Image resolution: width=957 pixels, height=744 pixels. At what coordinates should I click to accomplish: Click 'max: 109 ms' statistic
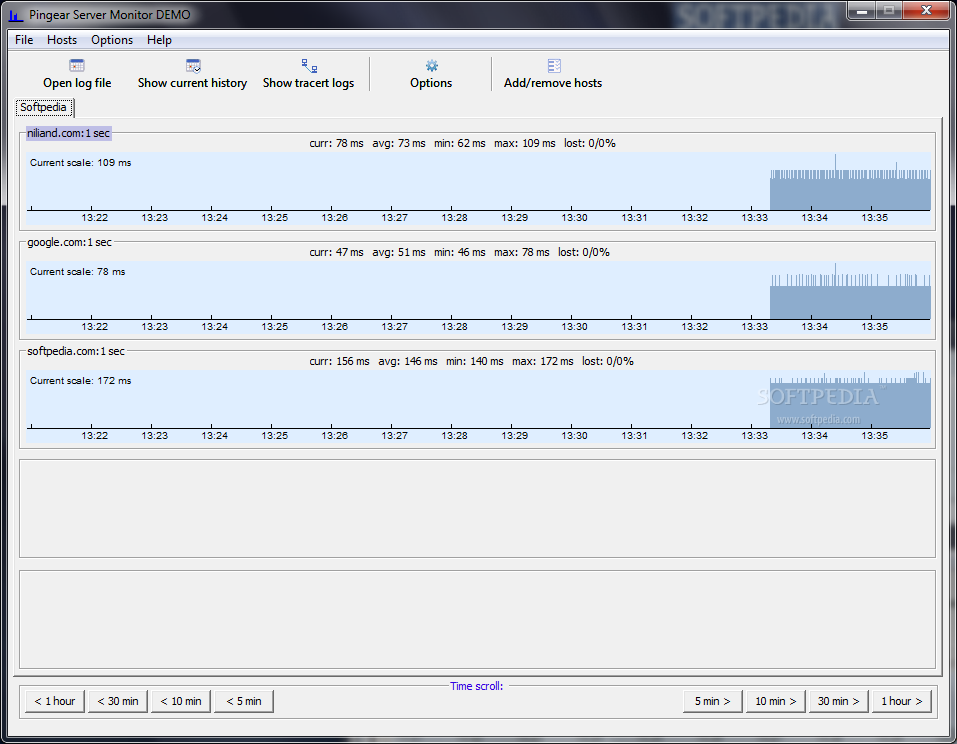(525, 143)
